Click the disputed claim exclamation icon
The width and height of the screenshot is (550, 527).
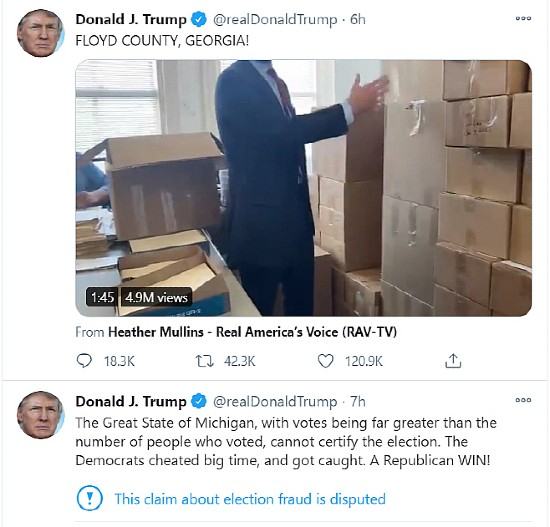(89, 498)
